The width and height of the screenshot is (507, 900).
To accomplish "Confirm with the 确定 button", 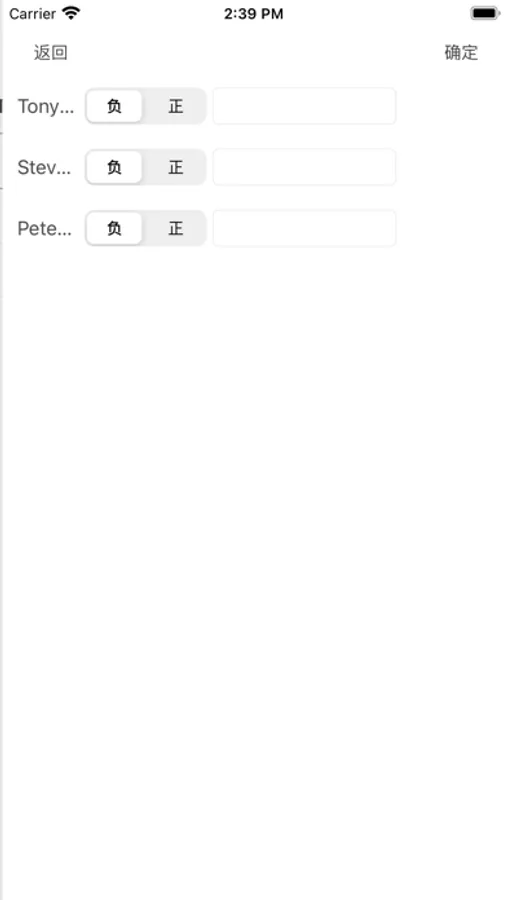I will click(461, 53).
